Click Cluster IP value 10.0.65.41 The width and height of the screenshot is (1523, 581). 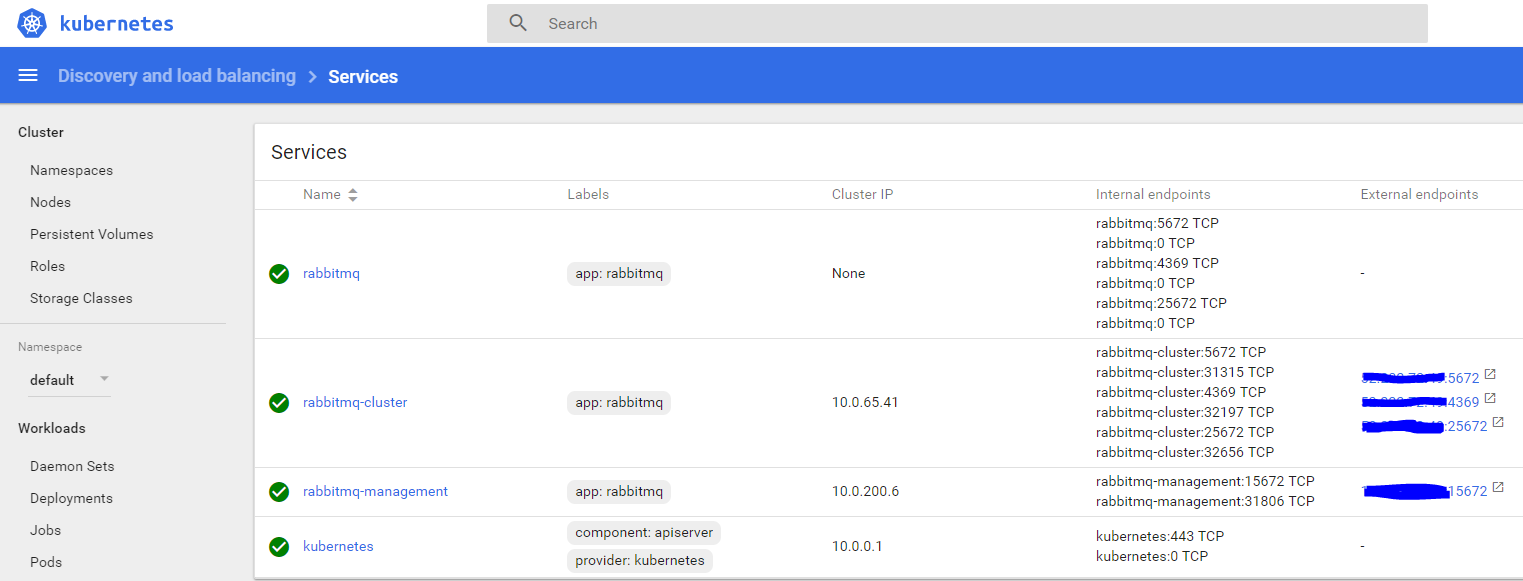click(x=865, y=403)
